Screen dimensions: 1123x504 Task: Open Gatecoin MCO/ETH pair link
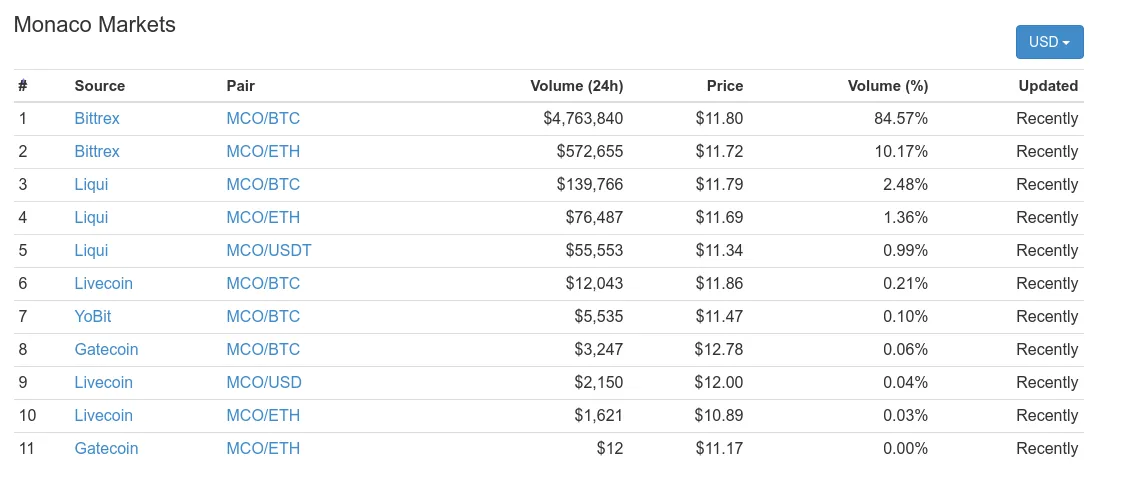pos(263,448)
